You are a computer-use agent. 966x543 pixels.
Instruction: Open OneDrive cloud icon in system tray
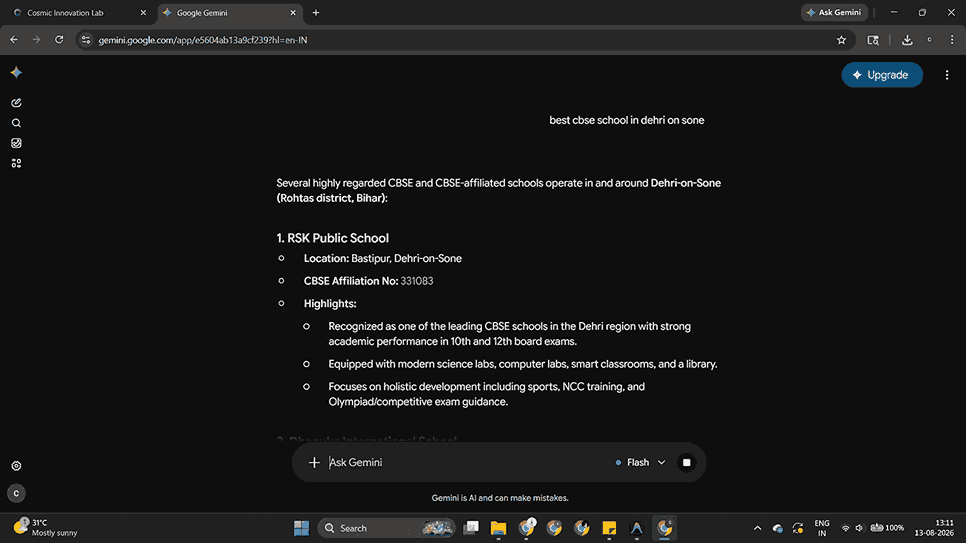[777, 528]
